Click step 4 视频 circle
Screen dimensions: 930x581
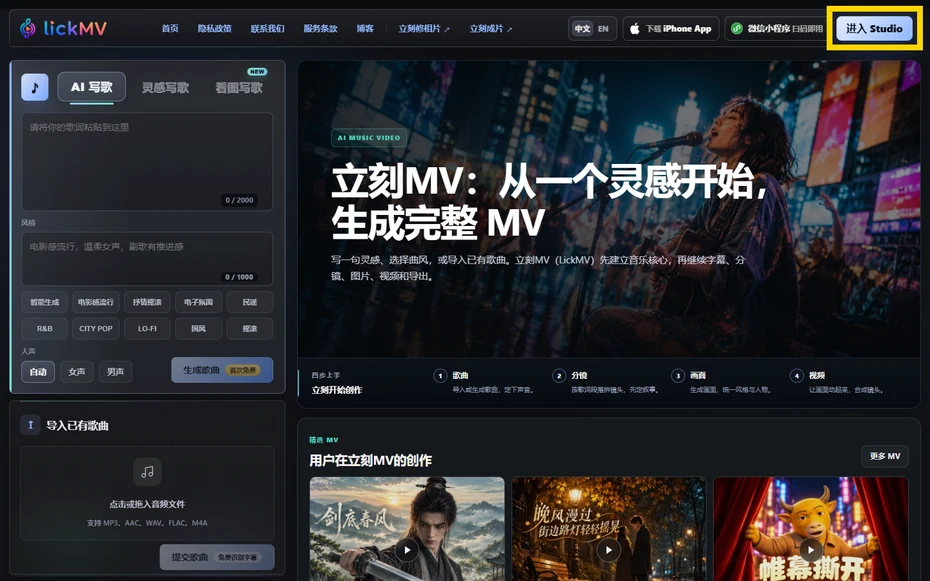pyautogui.click(x=797, y=376)
